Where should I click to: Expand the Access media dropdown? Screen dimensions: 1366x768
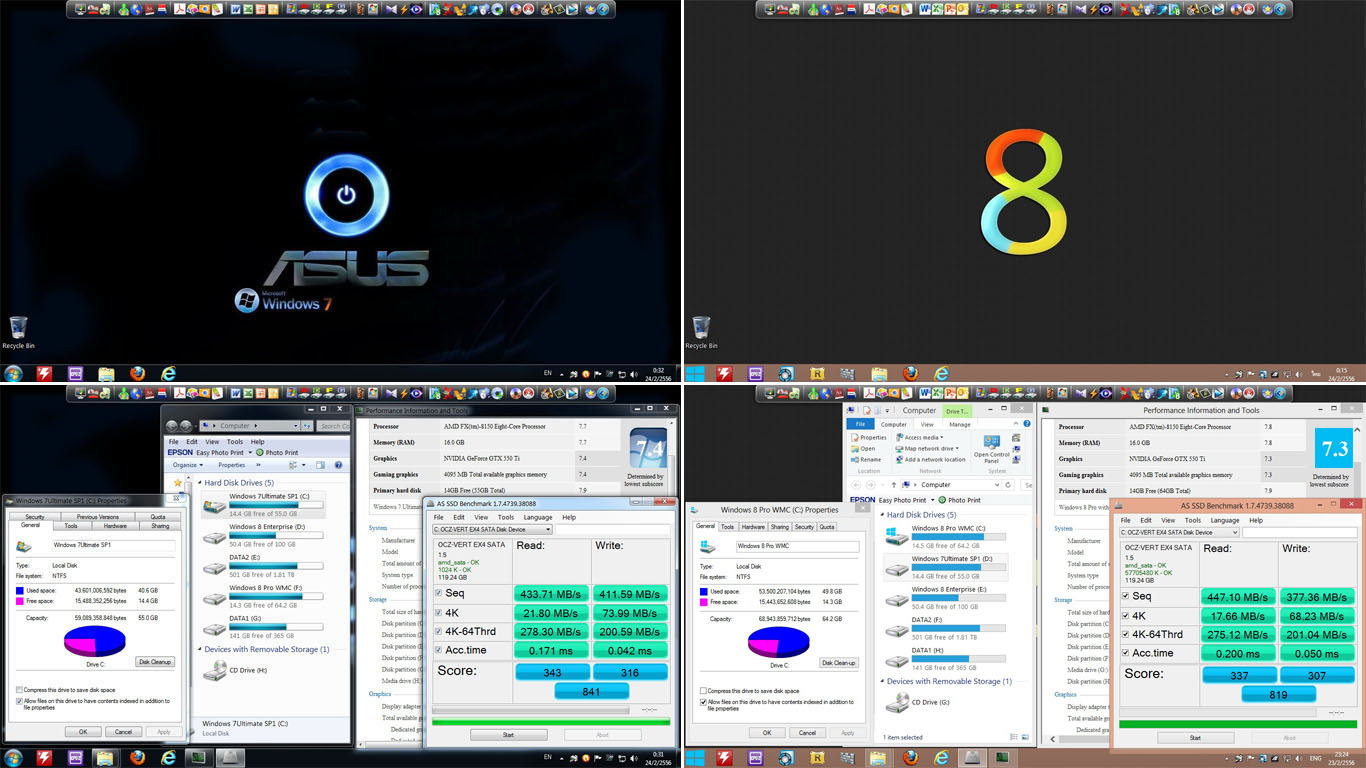tap(920, 437)
